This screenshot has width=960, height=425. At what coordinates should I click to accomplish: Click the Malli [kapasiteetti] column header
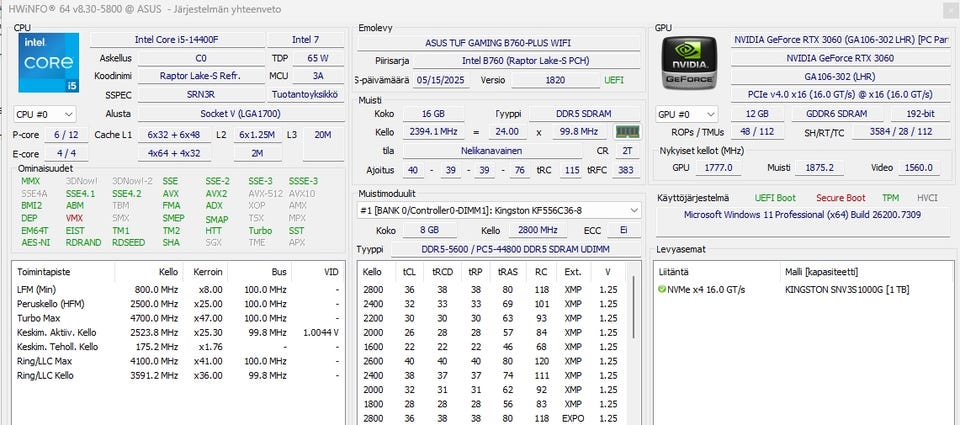click(x=822, y=271)
